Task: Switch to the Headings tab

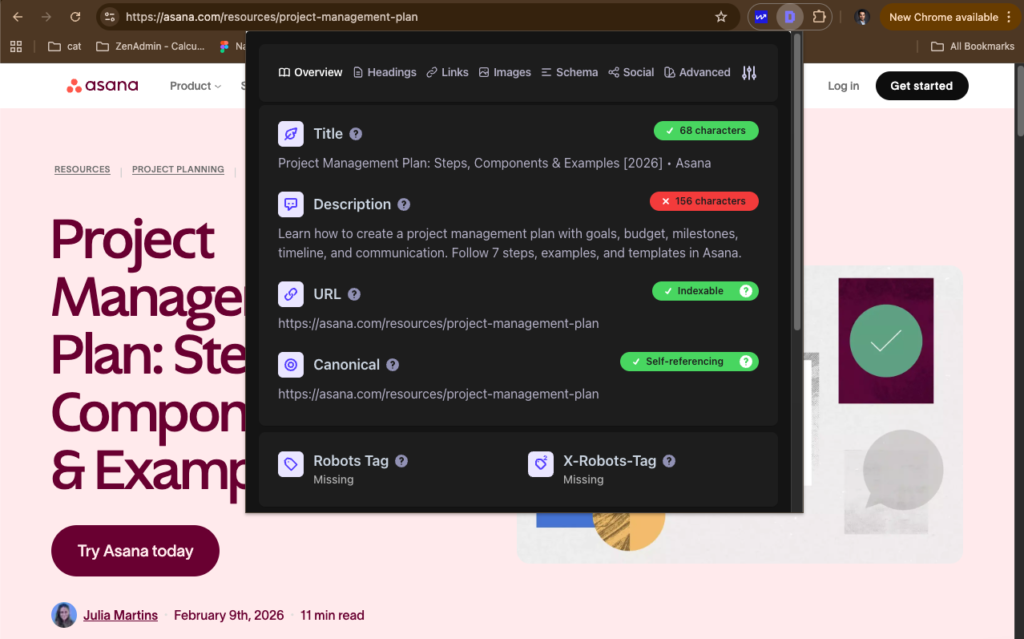Action: (x=385, y=72)
